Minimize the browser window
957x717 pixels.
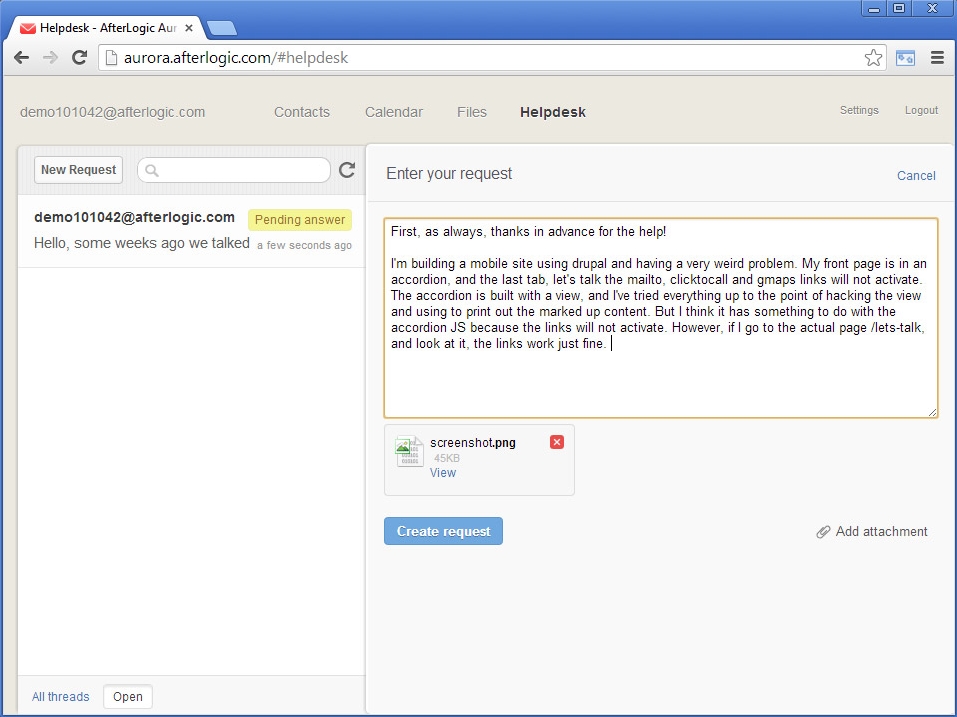pos(874,9)
